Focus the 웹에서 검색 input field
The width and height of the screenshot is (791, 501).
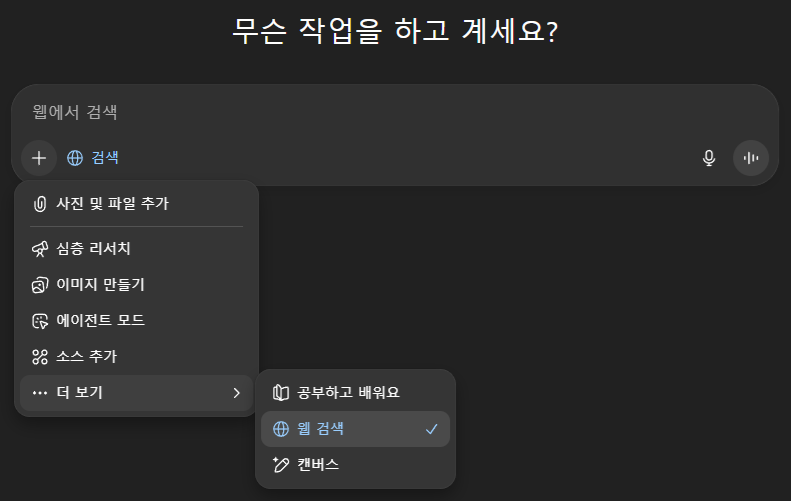pyautogui.click(x=390, y=113)
